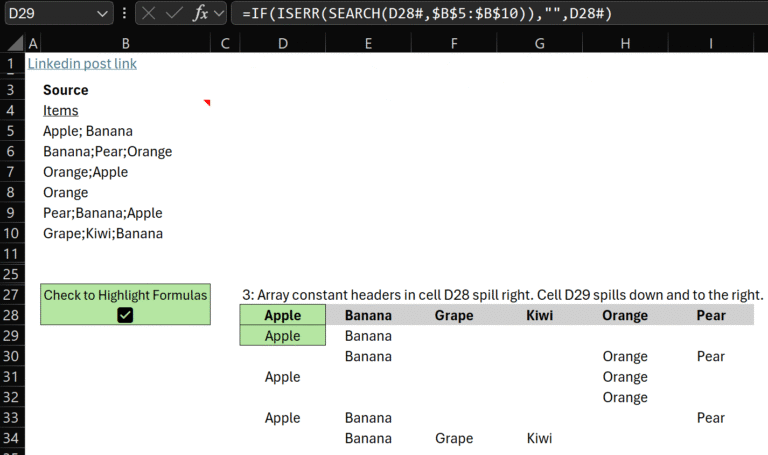Click the green Apple cell D29
This screenshot has height=455, width=768.
283,336
